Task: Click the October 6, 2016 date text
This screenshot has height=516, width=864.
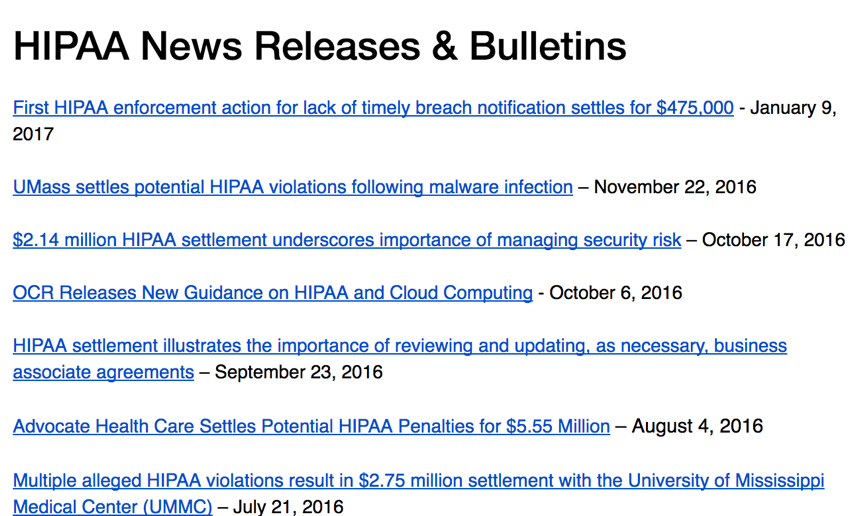Action: [x=615, y=293]
